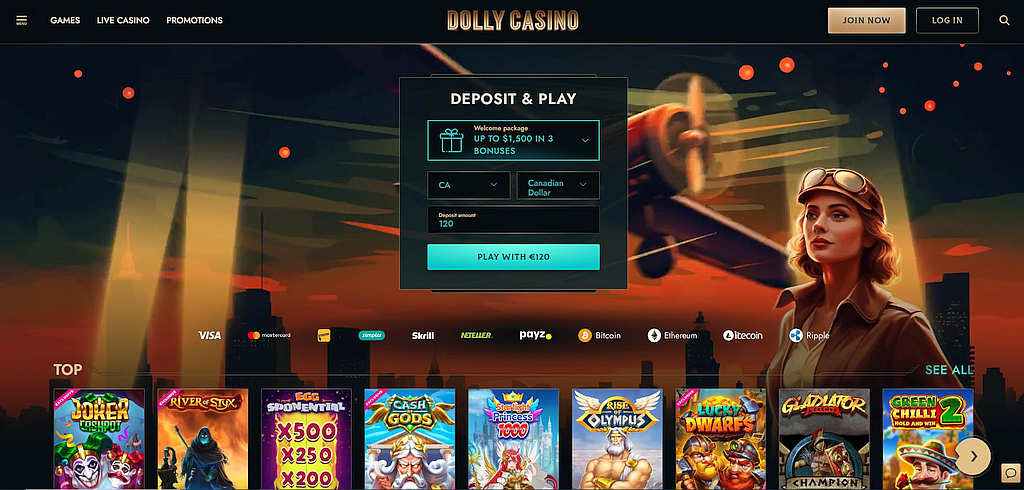Select the Mastercard payment logo
Viewport: 1024px width, 490px height.
[269, 335]
